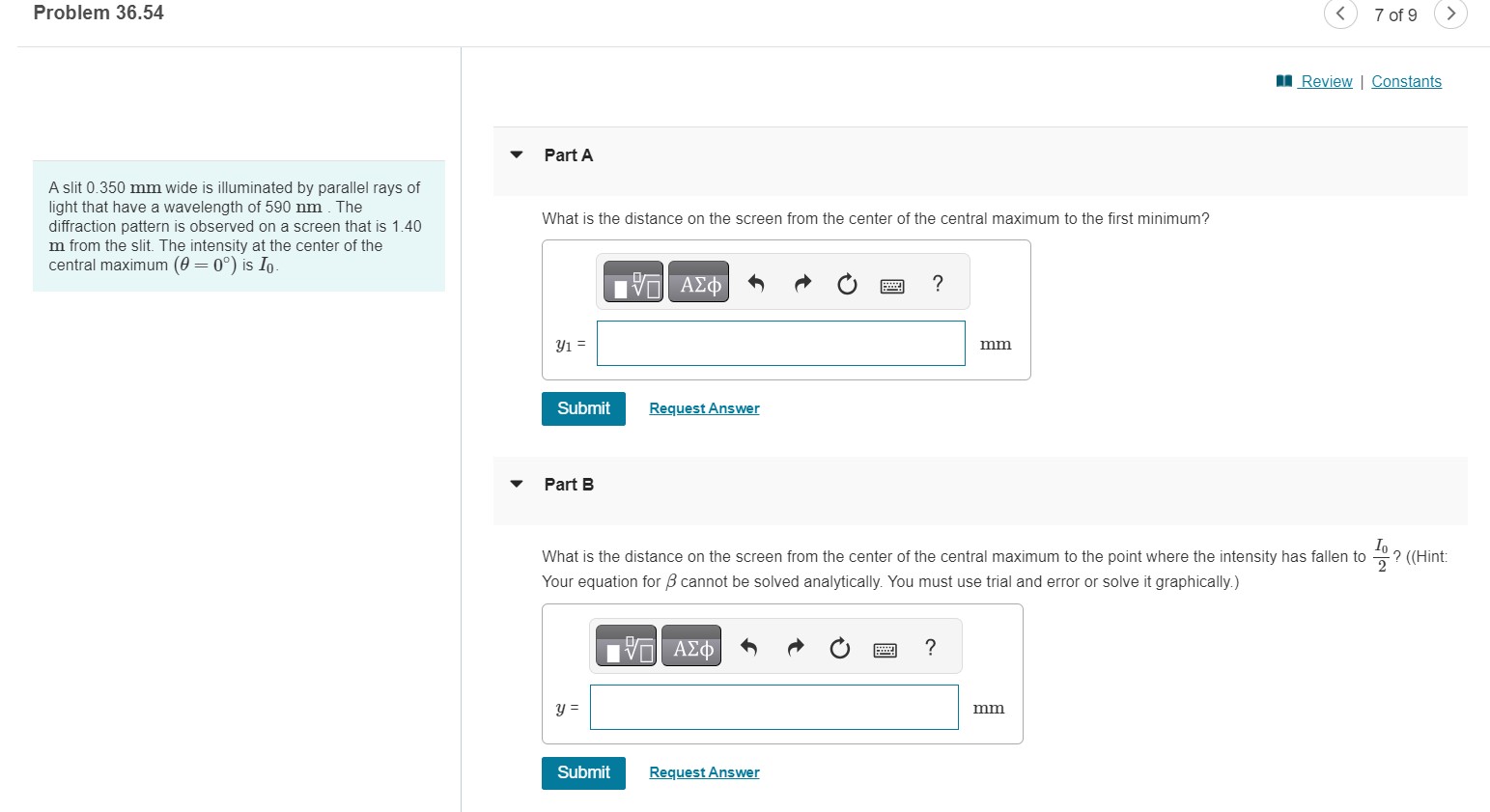
Task: Reset the Part B answer field
Action: [x=840, y=648]
